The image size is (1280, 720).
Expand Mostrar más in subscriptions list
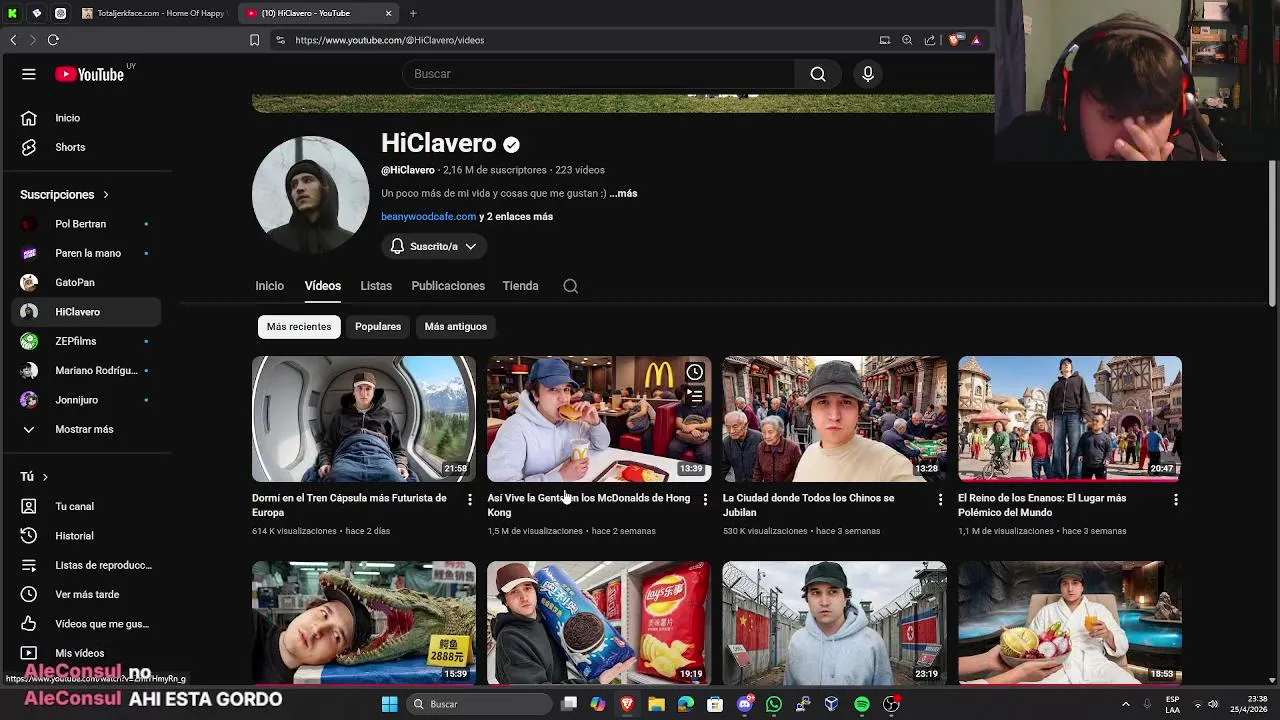(x=86, y=429)
